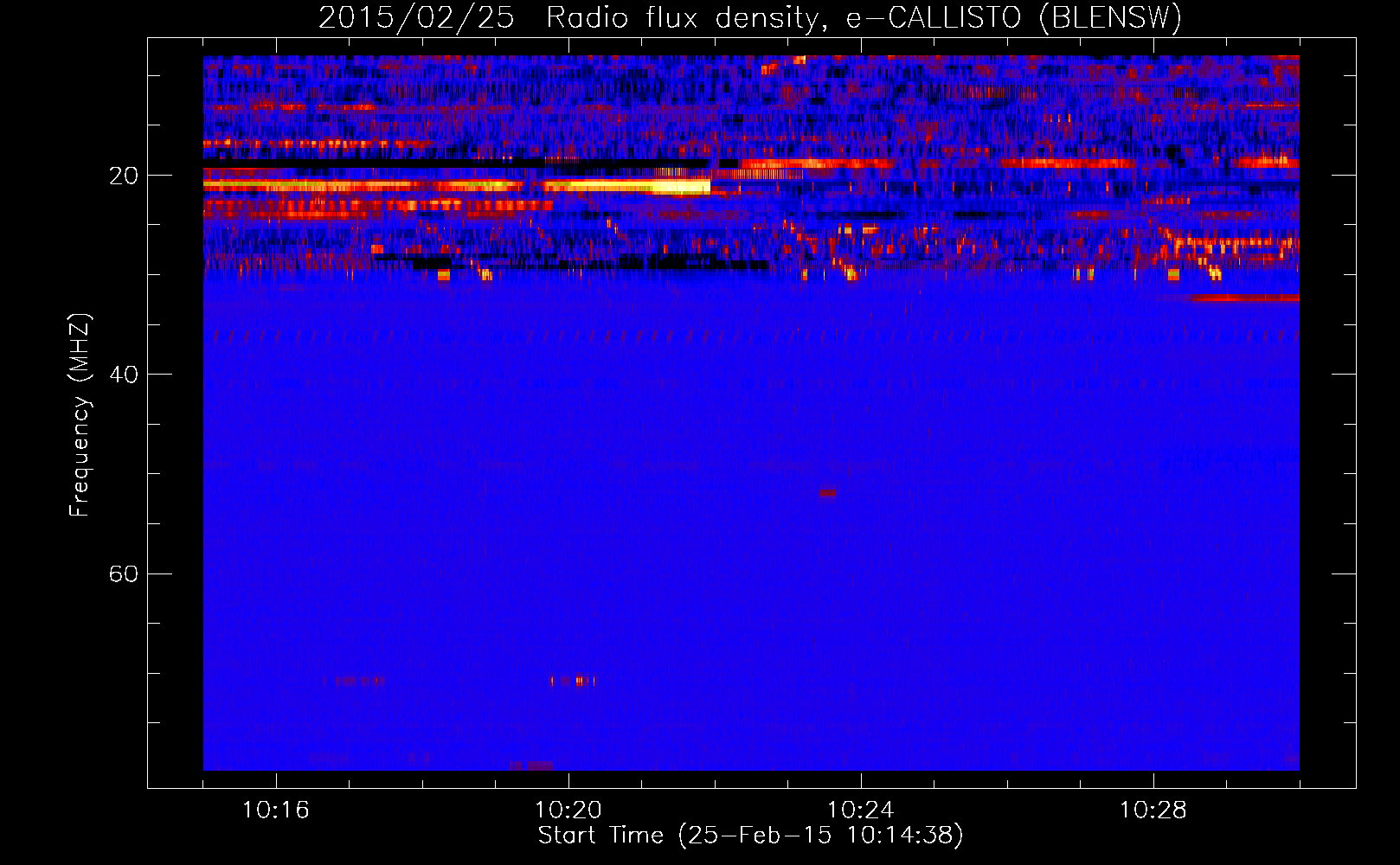This screenshot has width=1400, height=865.
Task: Click the '10:16' time axis label
Action: click(x=276, y=811)
